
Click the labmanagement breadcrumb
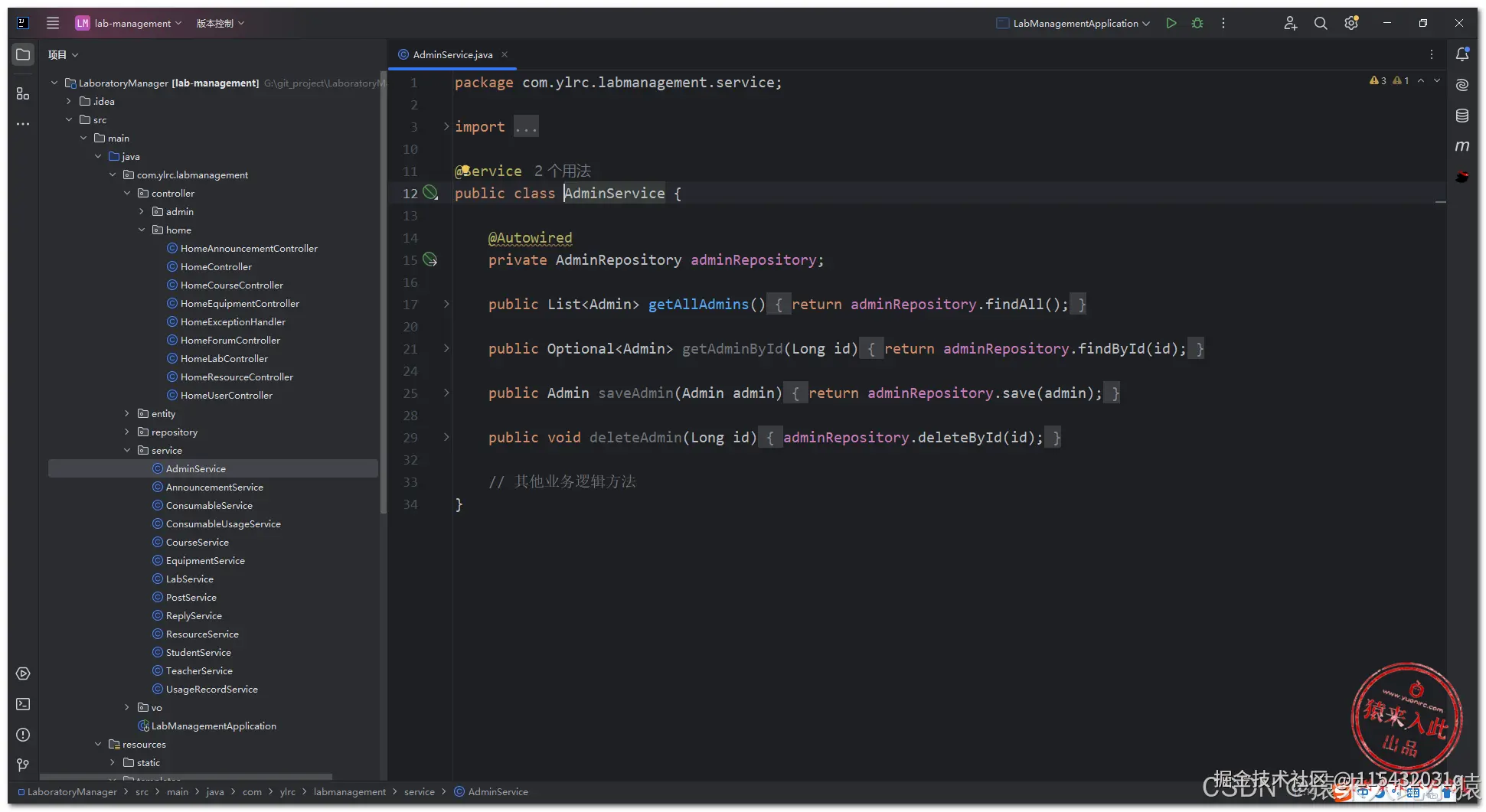click(349, 792)
